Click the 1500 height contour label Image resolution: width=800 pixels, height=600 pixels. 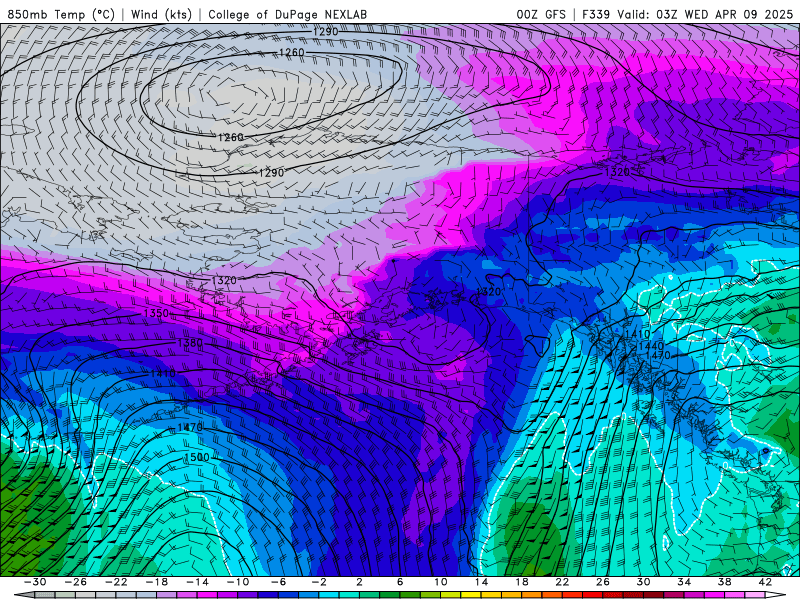click(x=197, y=457)
